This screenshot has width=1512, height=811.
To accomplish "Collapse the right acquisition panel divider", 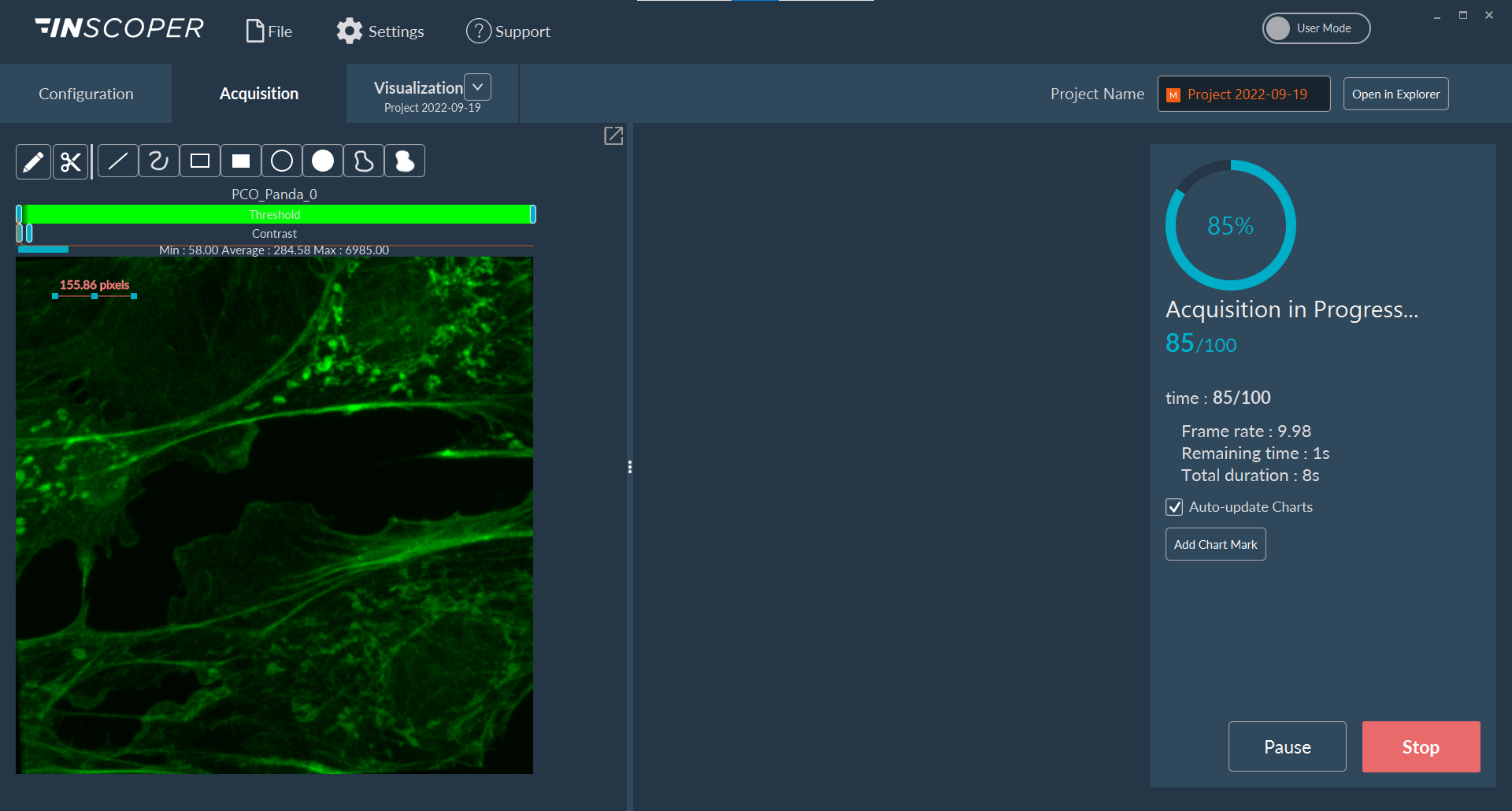I will point(629,466).
